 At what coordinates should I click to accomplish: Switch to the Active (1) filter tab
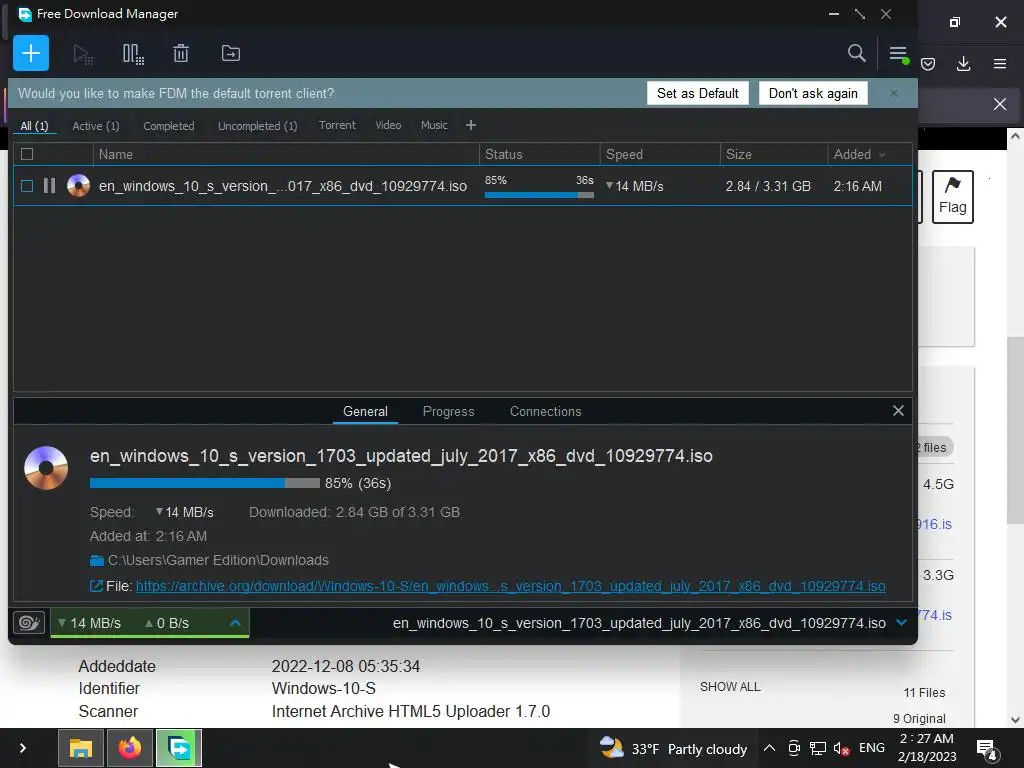tap(95, 126)
